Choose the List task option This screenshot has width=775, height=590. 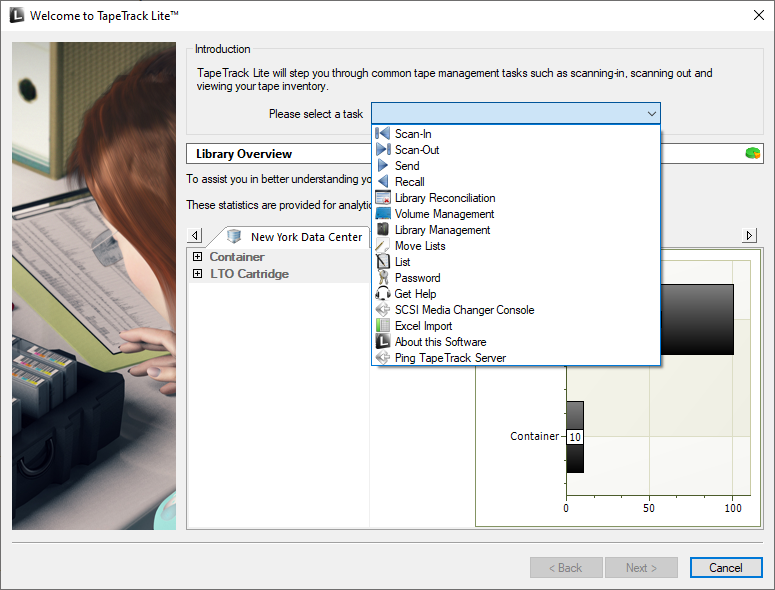[516, 261]
